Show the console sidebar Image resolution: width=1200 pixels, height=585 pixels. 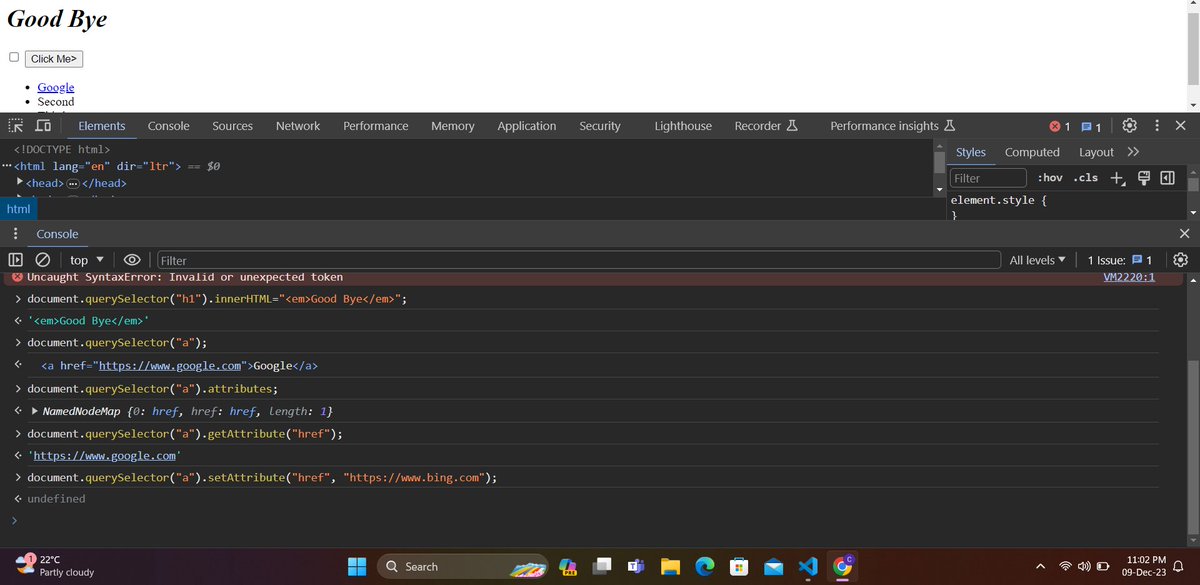coord(14,259)
